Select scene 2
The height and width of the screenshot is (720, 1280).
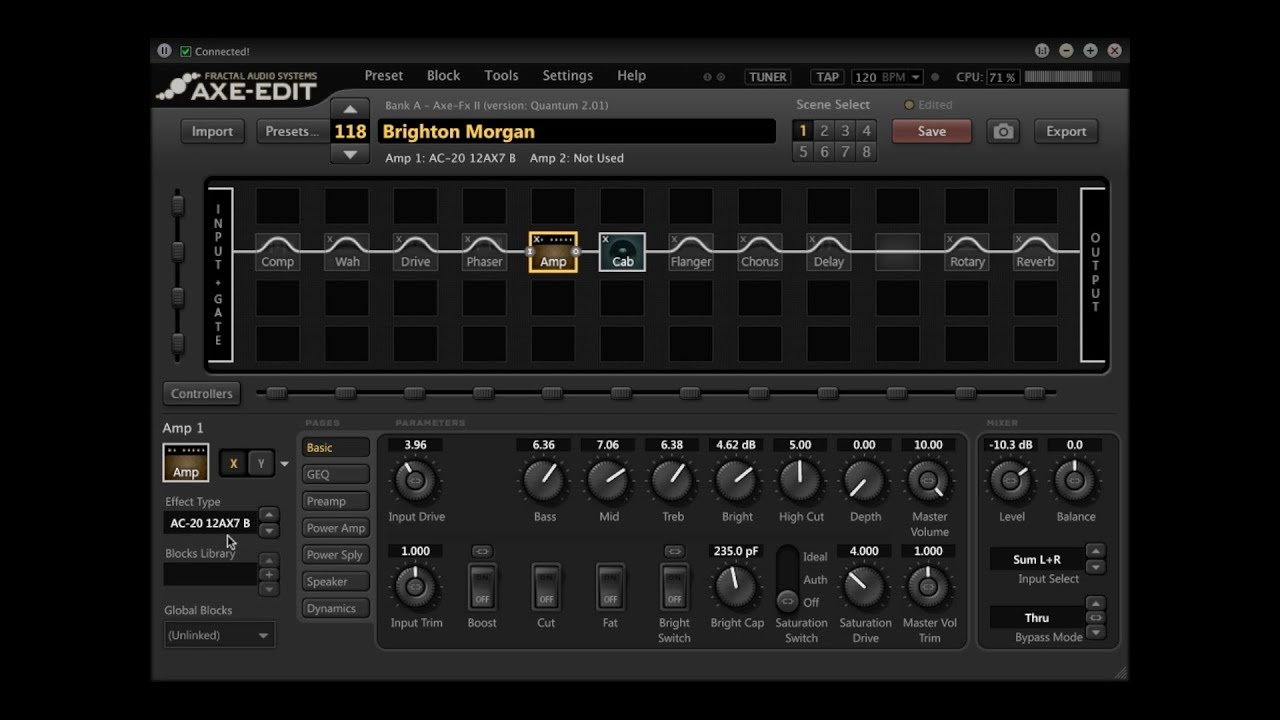tap(824, 130)
